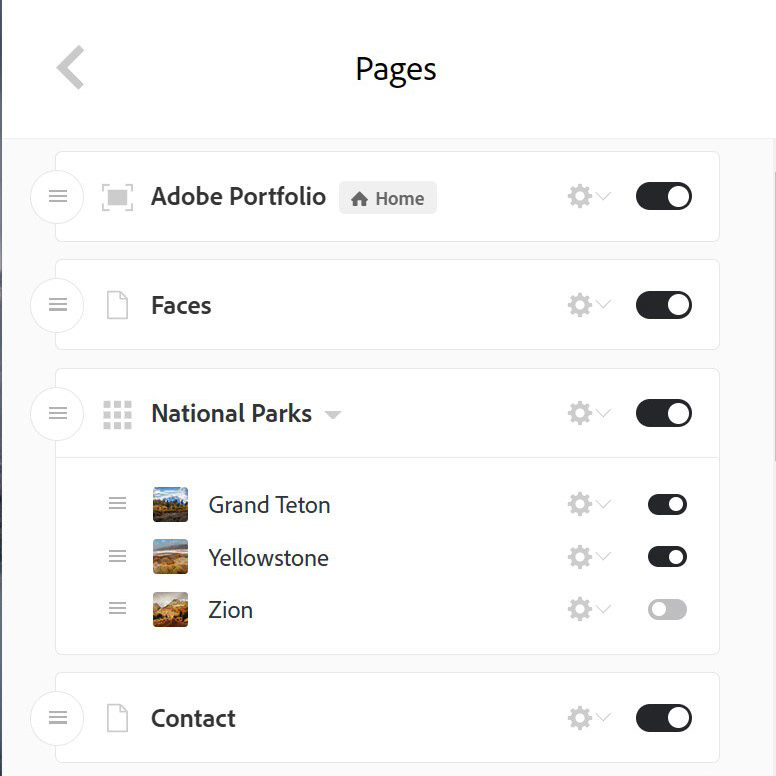Open gear settings menu for Yellowstone
Screen dimensions: 776x776
[589, 557]
